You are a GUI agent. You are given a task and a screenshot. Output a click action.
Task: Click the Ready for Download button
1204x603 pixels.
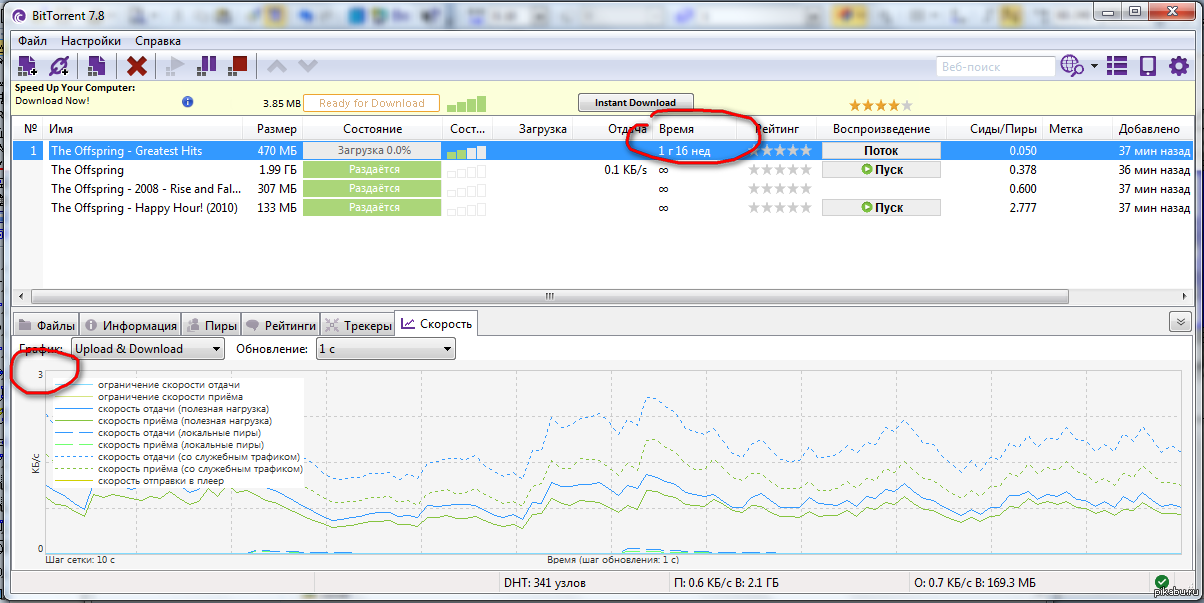[372, 103]
